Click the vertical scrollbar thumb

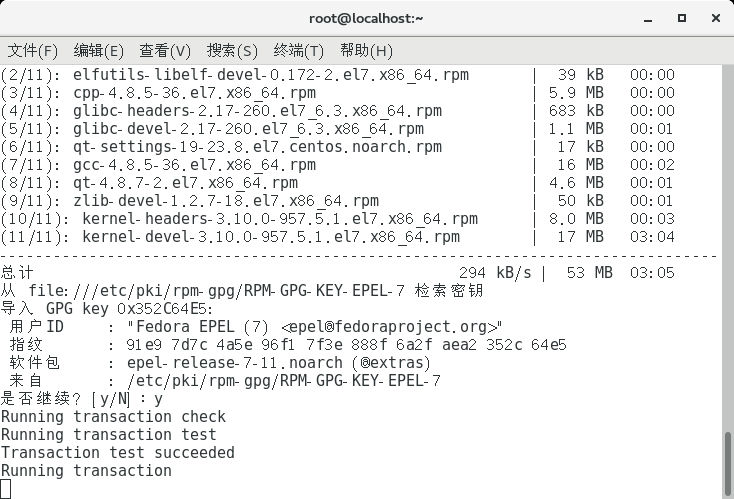[728, 464]
